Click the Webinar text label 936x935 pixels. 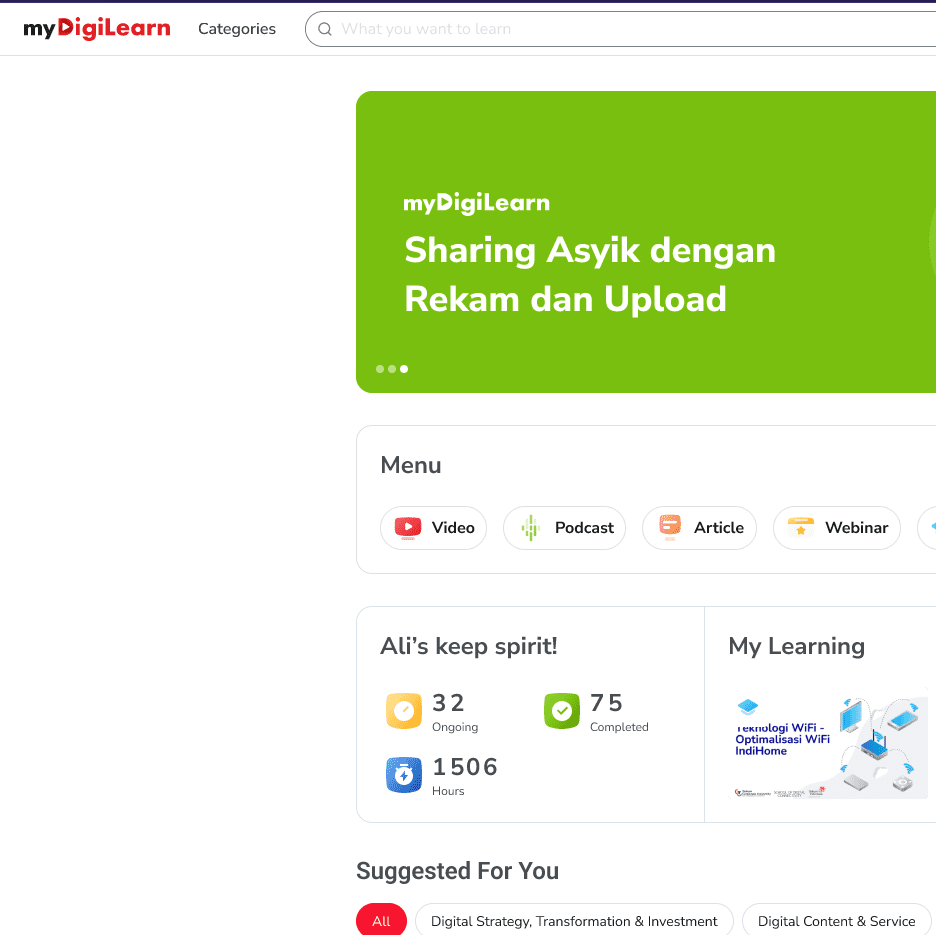[856, 528]
